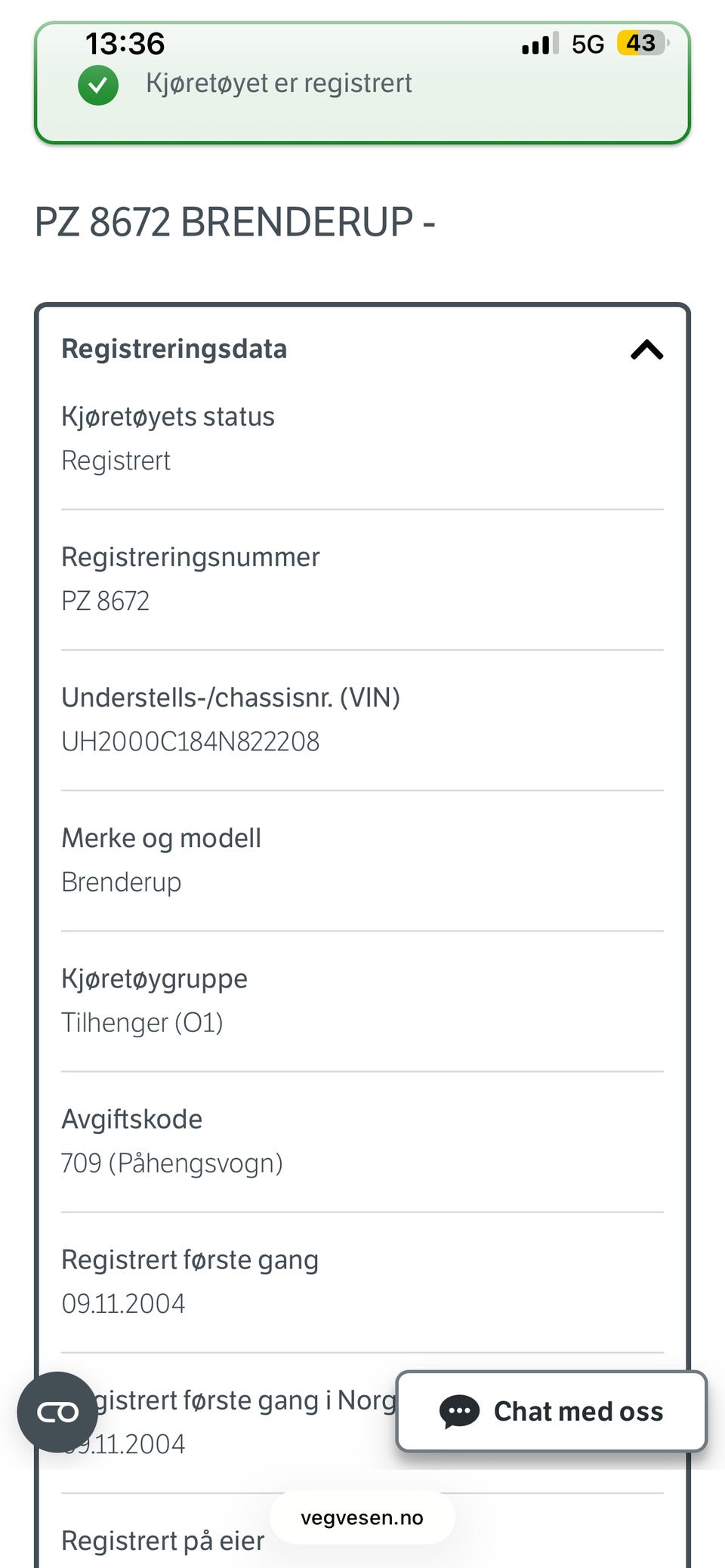The width and height of the screenshot is (725, 1568).
Task: Click the Registrert på eier label
Action: 163,1541
